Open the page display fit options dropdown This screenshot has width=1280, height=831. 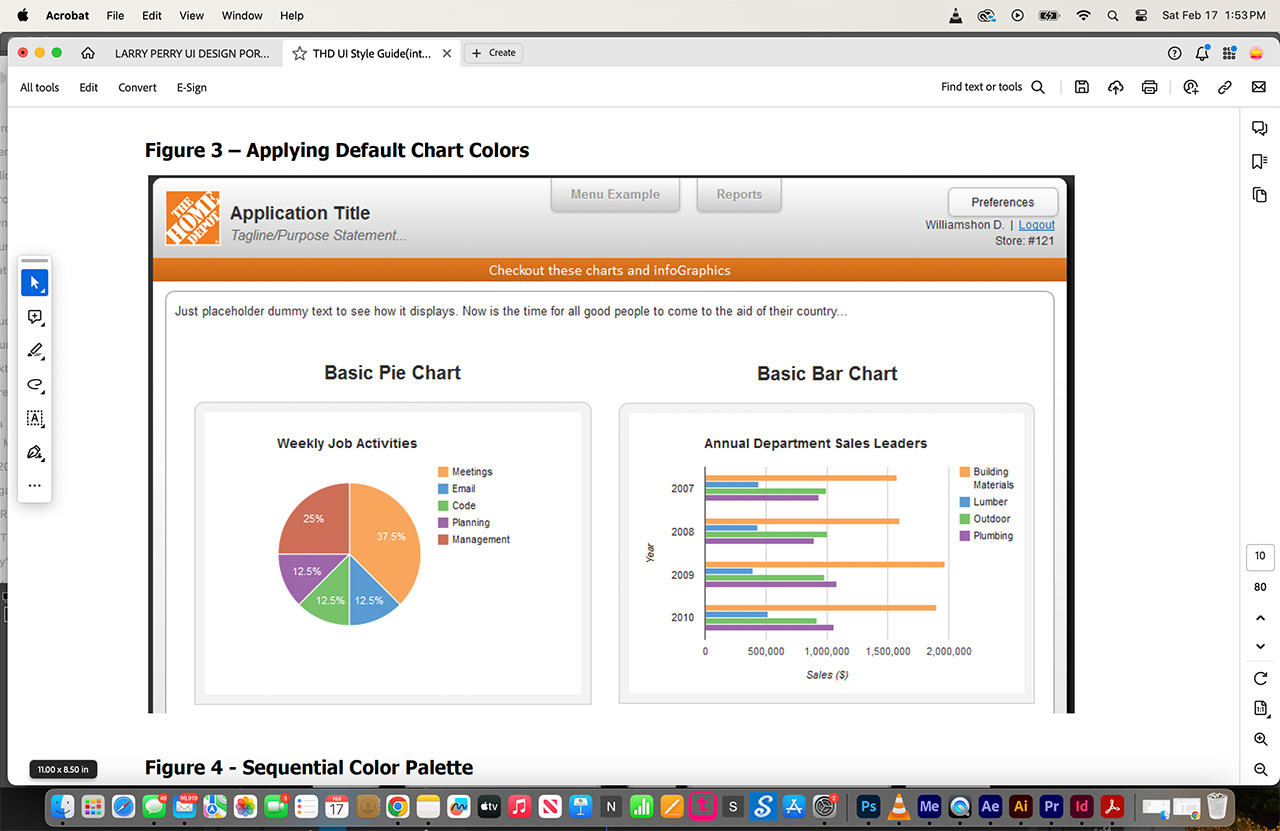pos(1260,708)
